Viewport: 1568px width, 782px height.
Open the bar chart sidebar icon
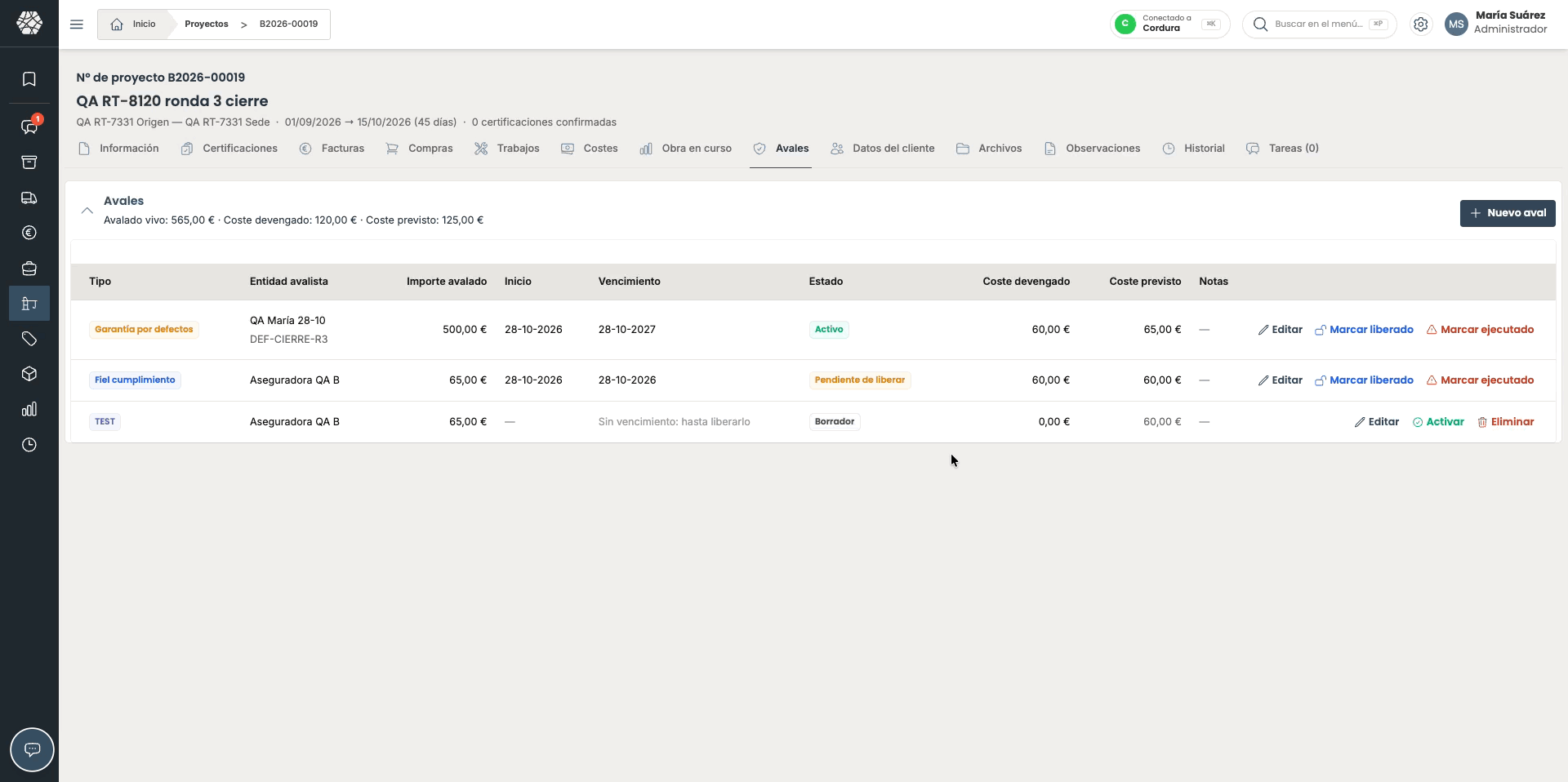(x=29, y=409)
